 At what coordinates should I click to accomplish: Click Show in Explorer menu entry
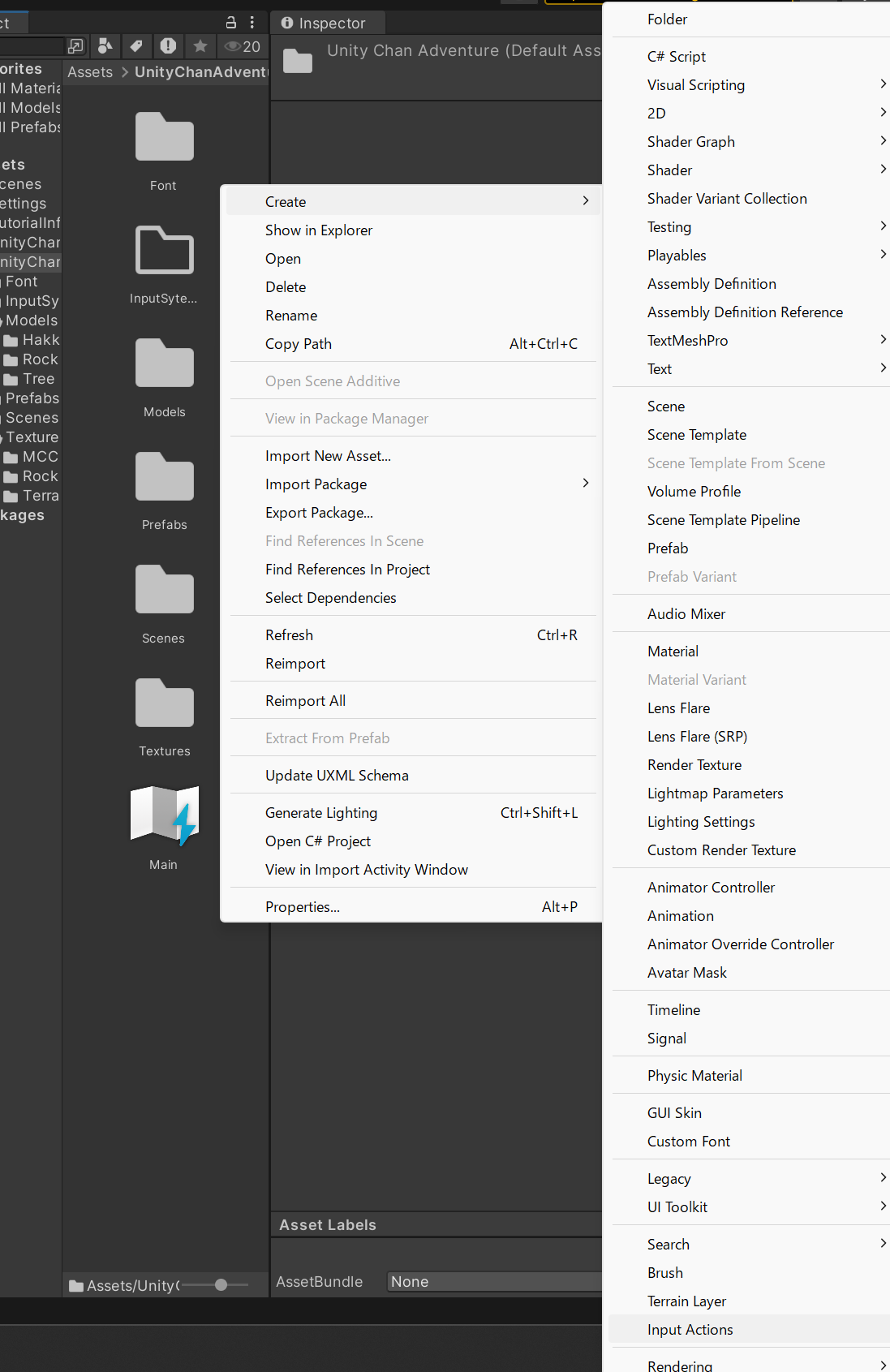tap(319, 230)
